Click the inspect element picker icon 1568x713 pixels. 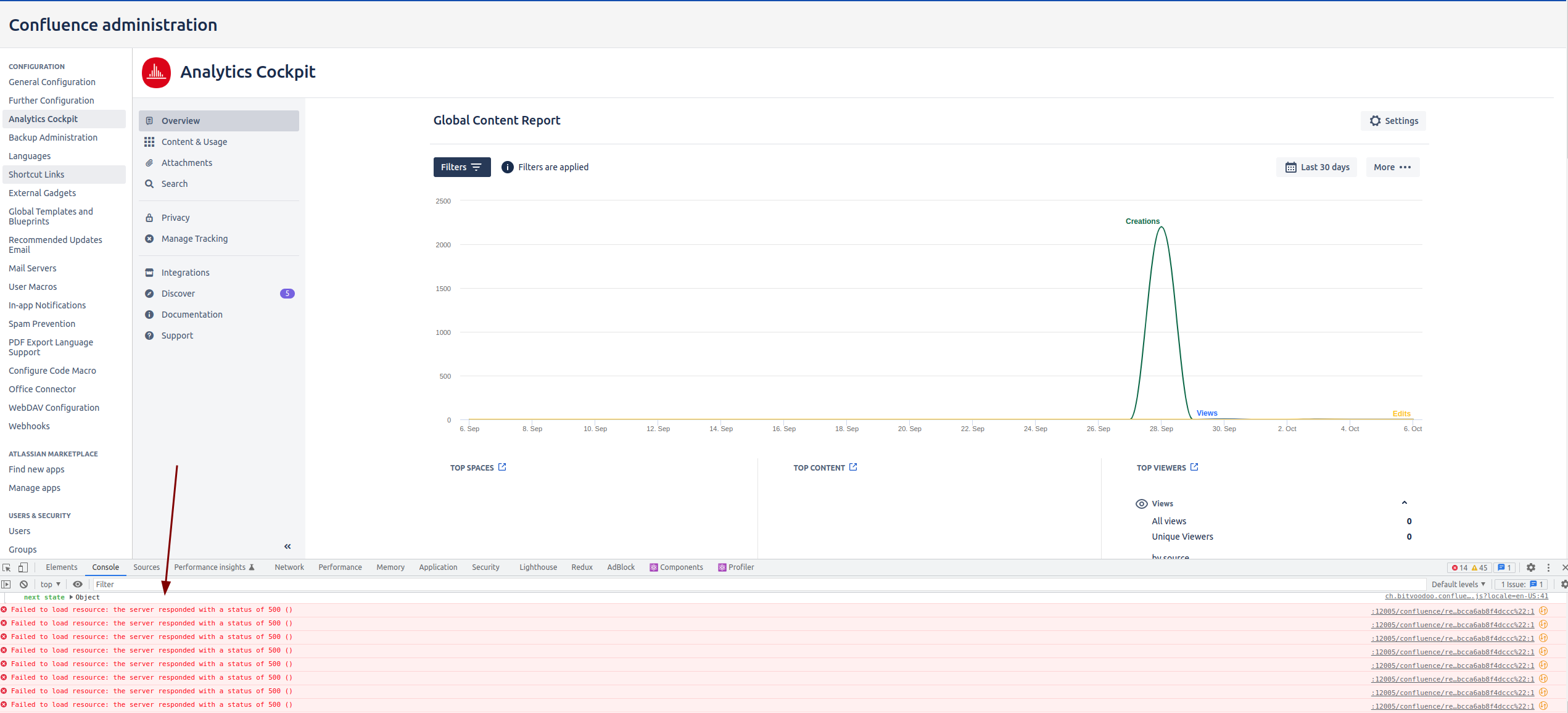point(7,567)
